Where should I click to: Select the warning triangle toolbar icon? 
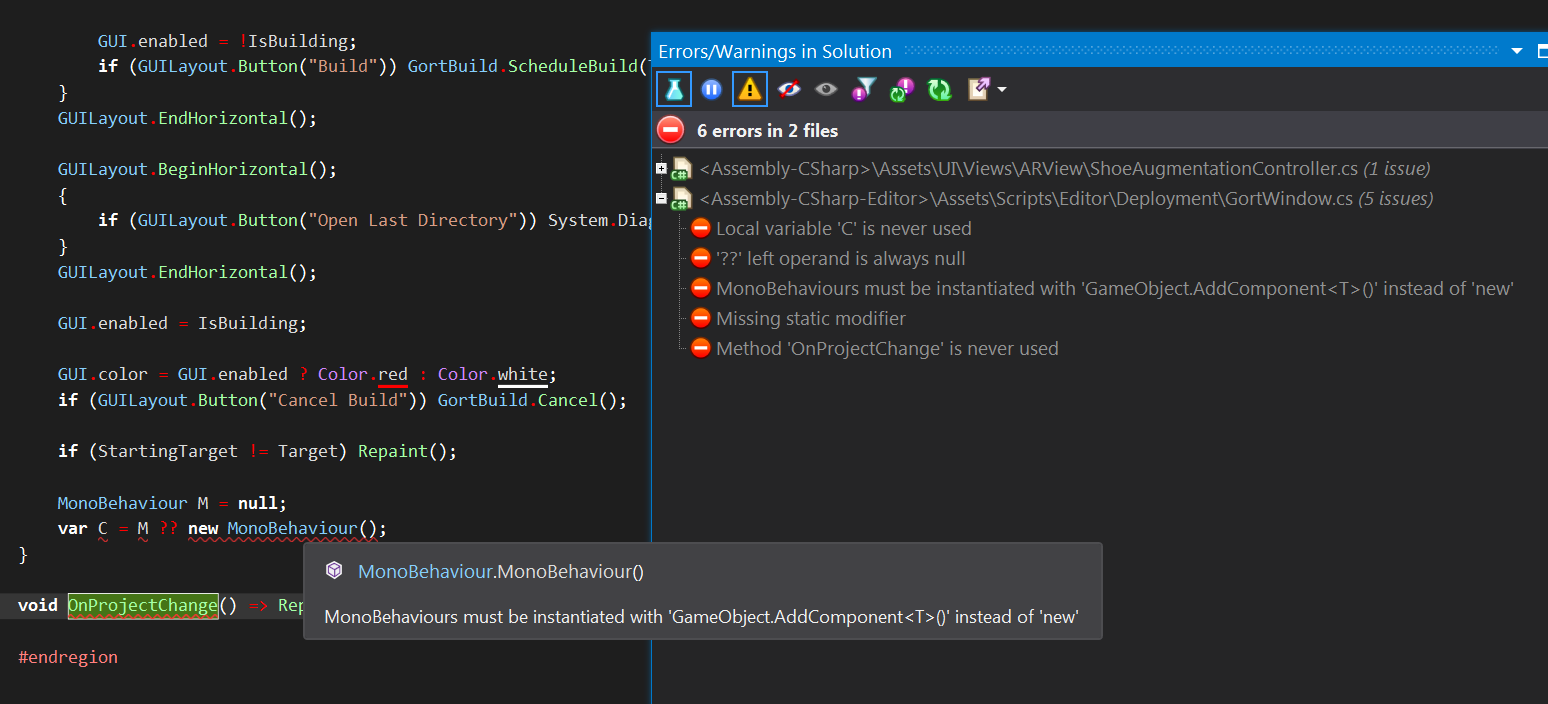[x=749, y=88]
